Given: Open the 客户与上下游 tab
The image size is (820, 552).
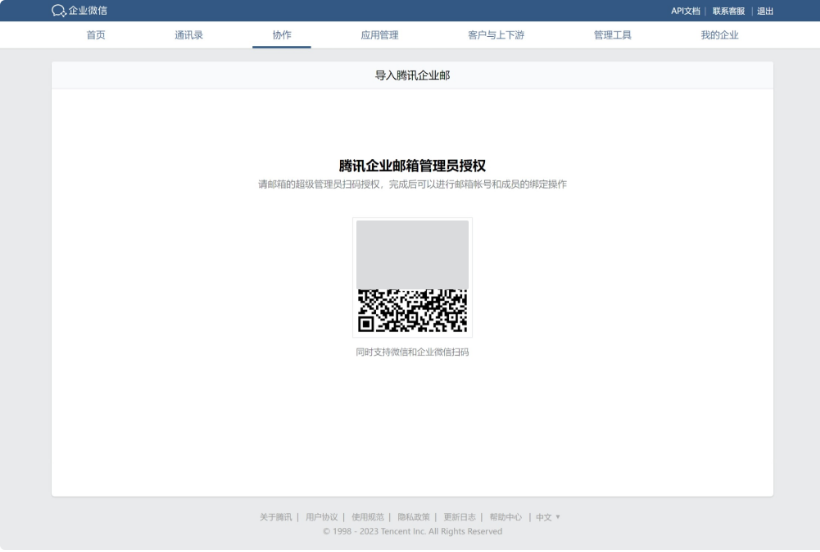Looking at the screenshot, I should [x=495, y=35].
